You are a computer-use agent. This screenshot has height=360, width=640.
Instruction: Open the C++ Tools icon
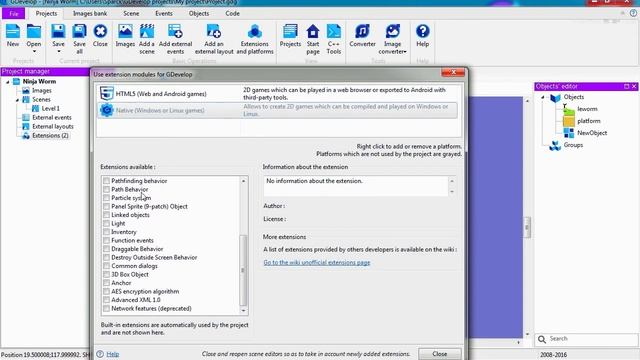click(333, 32)
